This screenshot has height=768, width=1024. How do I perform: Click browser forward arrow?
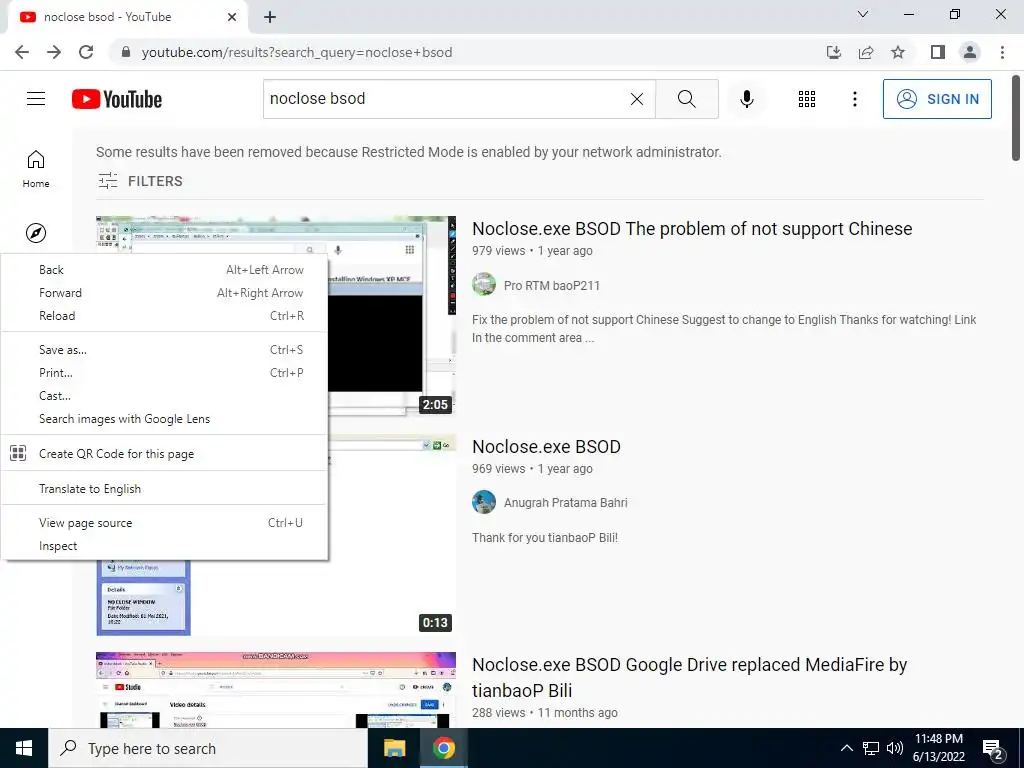click(54, 52)
